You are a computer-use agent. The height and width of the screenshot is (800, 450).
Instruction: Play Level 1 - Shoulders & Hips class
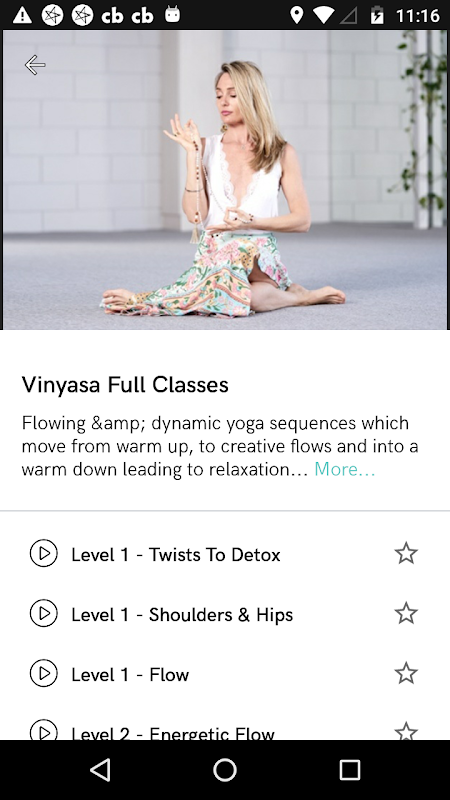(43, 613)
